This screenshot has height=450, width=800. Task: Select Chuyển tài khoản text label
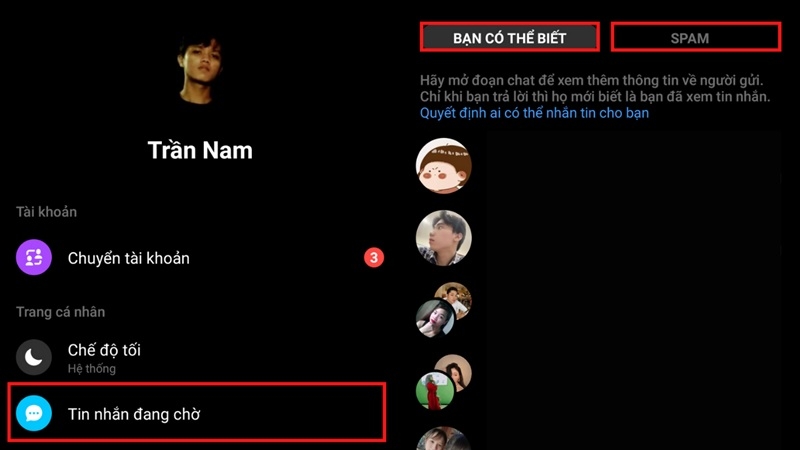point(129,258)
